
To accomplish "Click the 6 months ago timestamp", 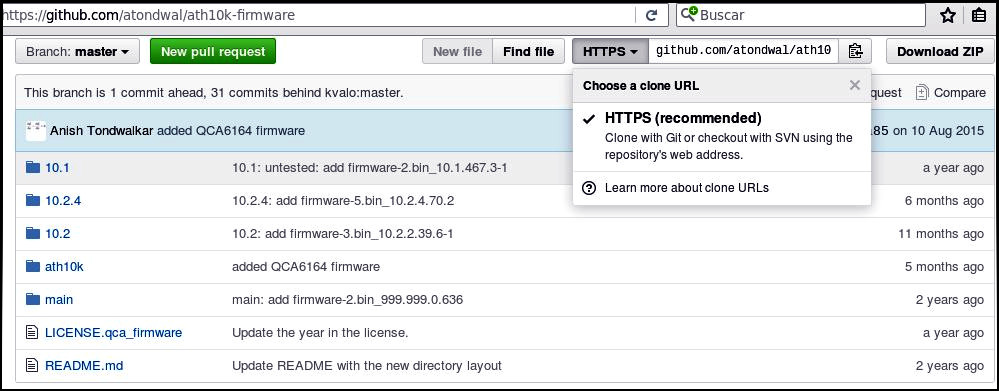I will (944, 201).
